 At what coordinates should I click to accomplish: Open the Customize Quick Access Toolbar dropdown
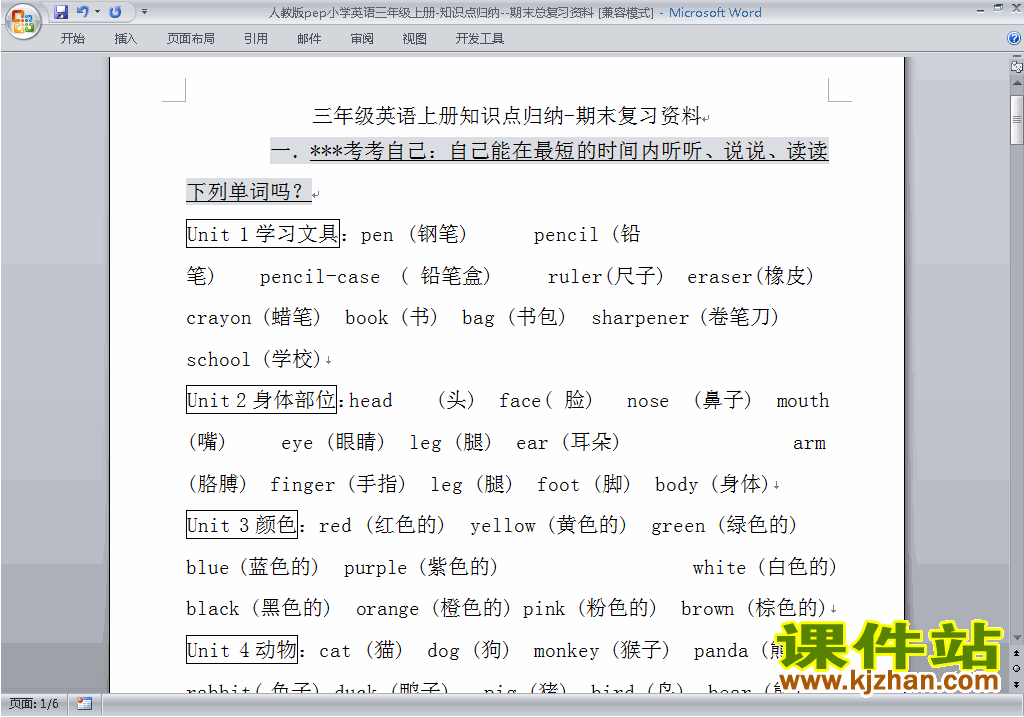(x=144, y=12)
